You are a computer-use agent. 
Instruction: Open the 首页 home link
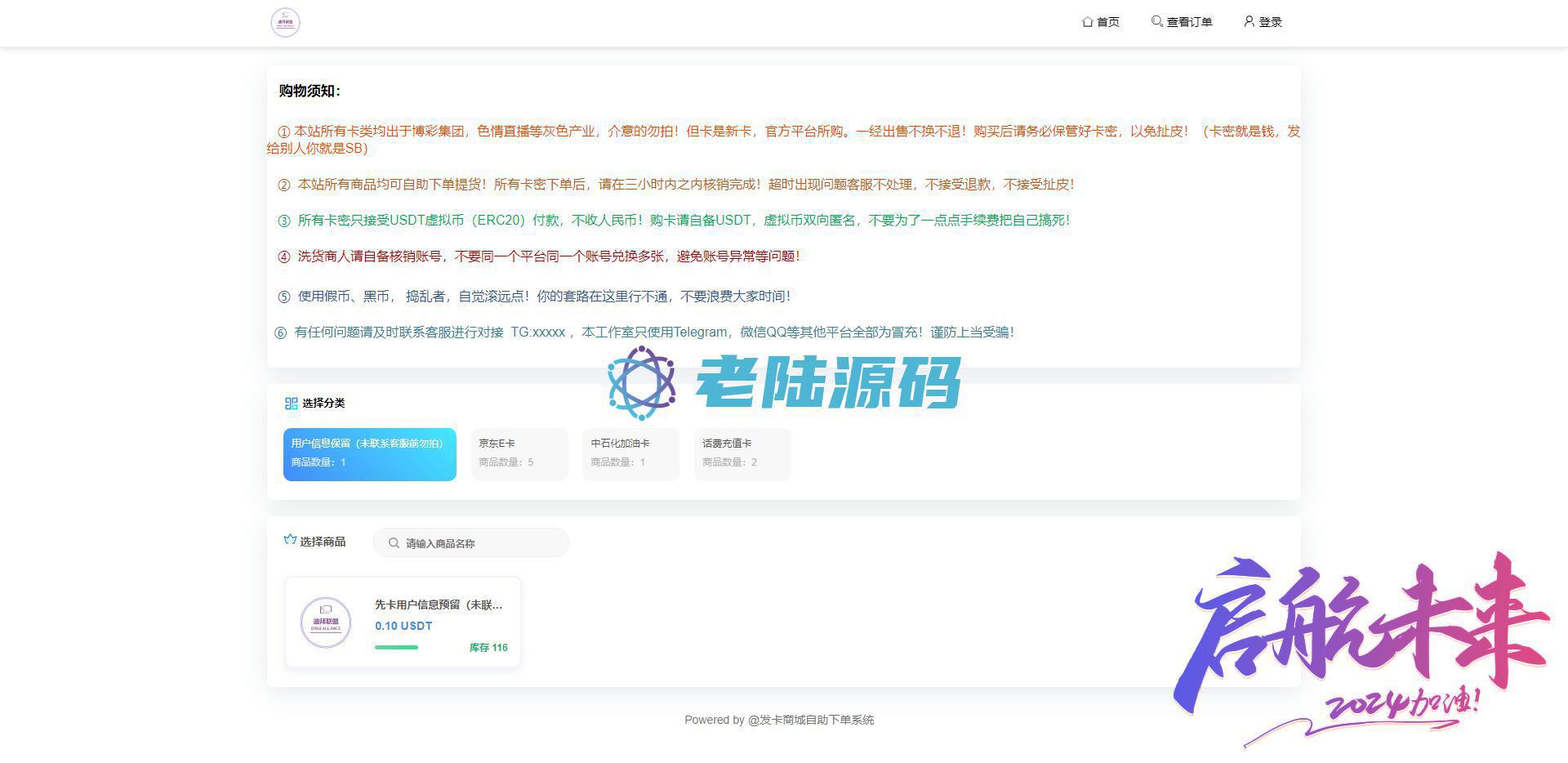pyautogui.click(x=1100, y=22)
